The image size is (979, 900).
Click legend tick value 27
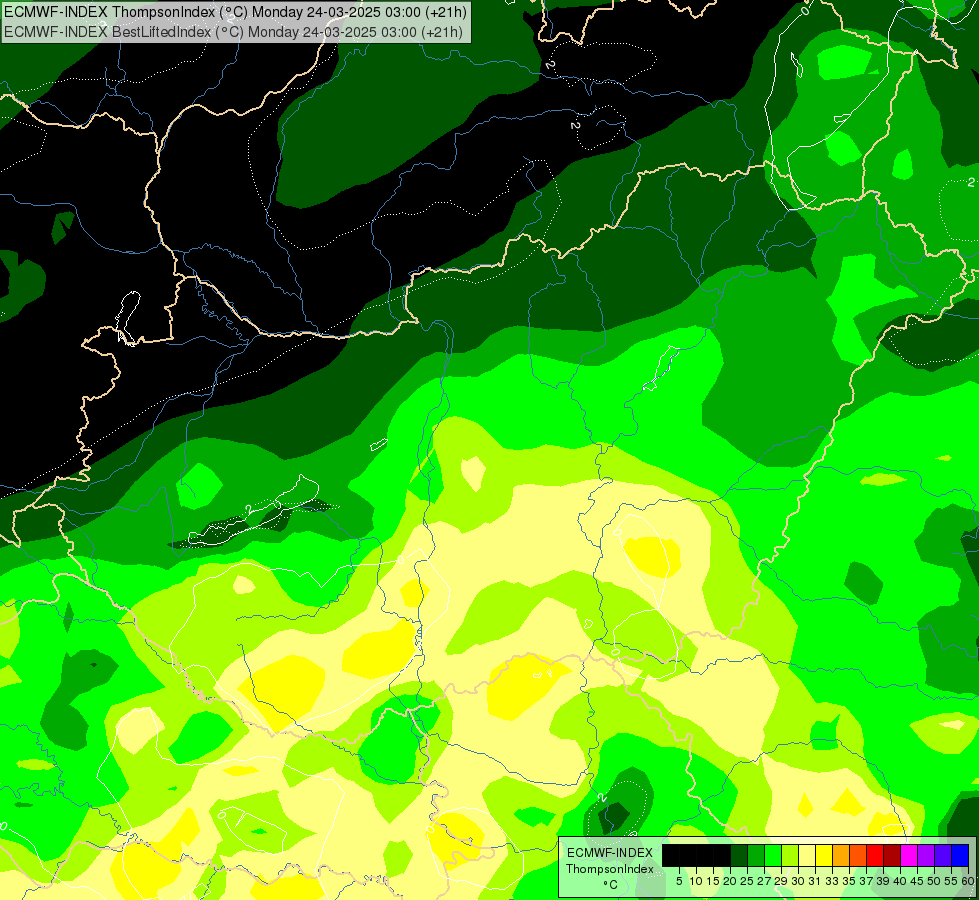click(764, 881)
